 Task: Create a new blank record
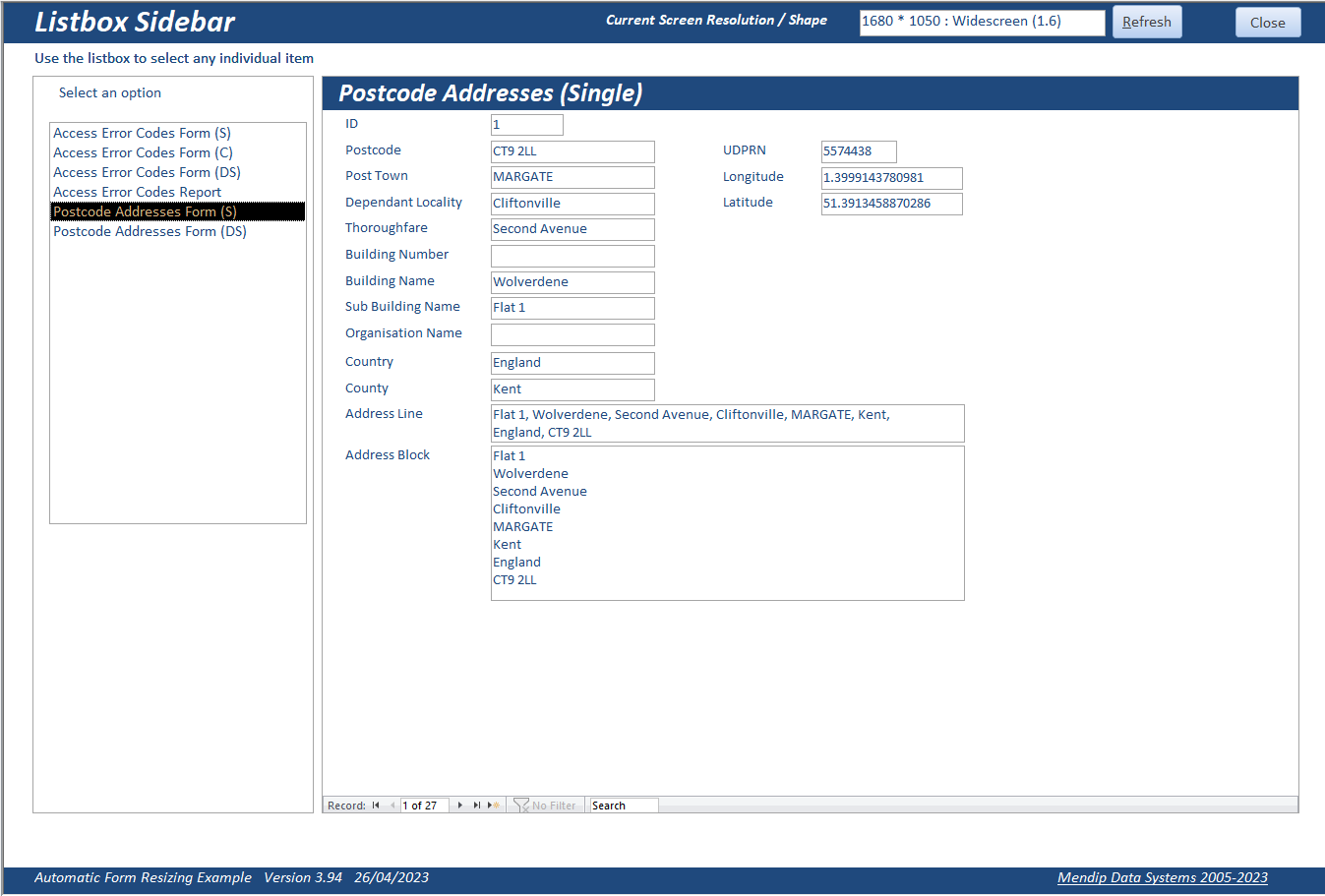[x=494, y=806]
